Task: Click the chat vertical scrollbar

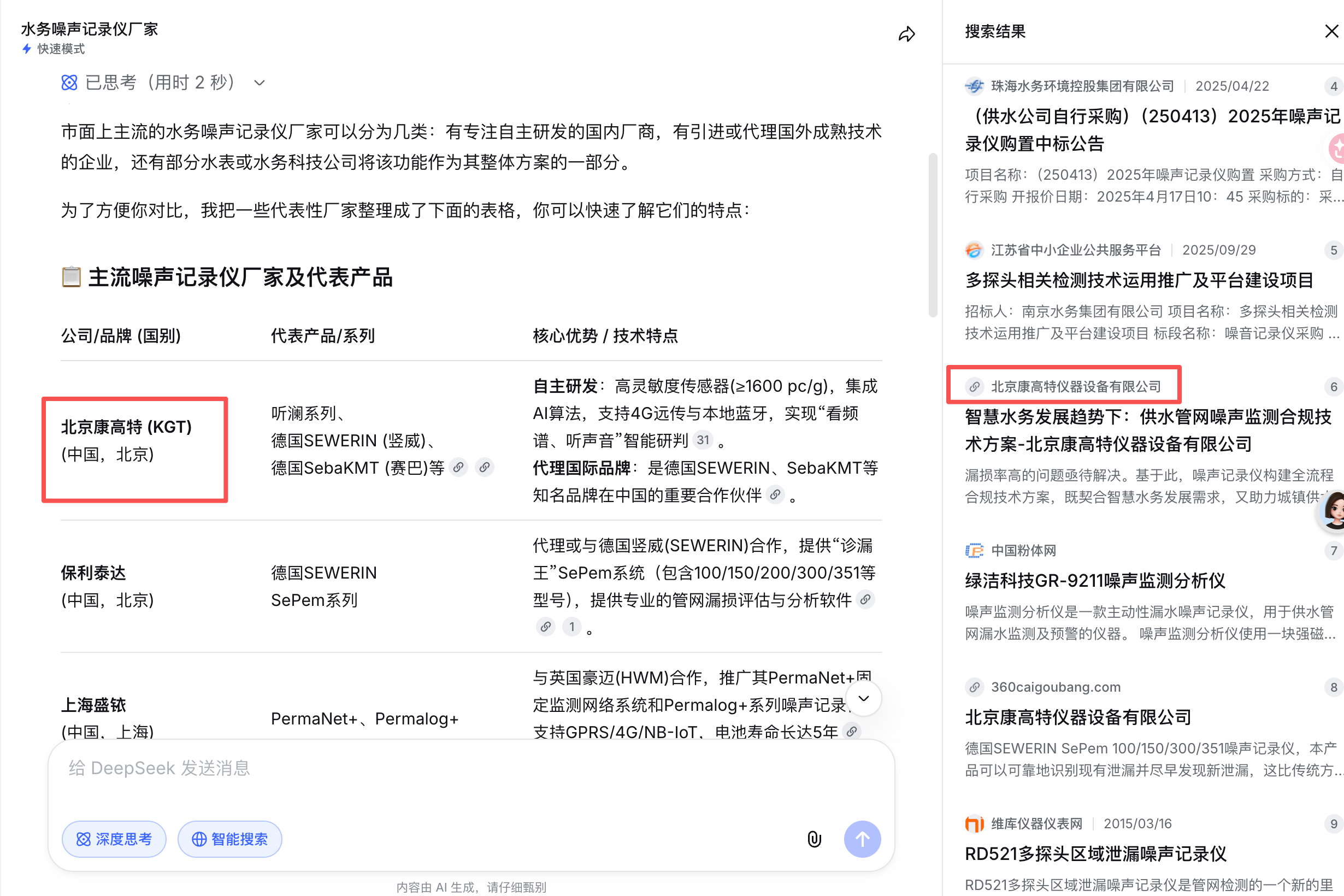Action: click(x=933, y=234)
